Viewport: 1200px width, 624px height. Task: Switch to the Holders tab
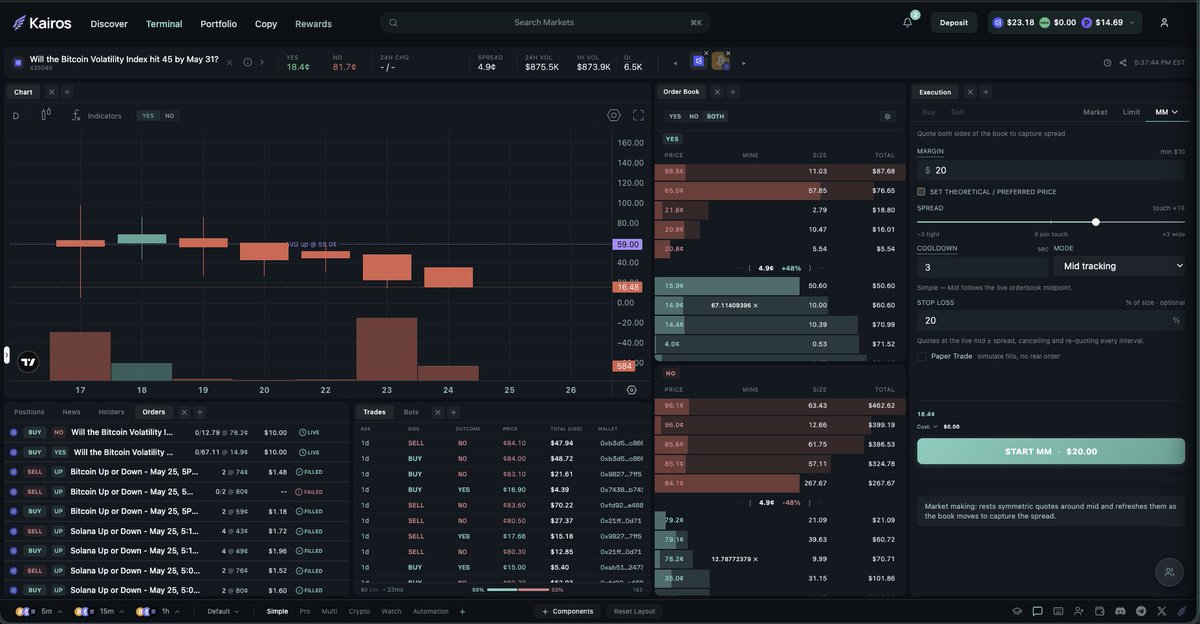[111, 412]
